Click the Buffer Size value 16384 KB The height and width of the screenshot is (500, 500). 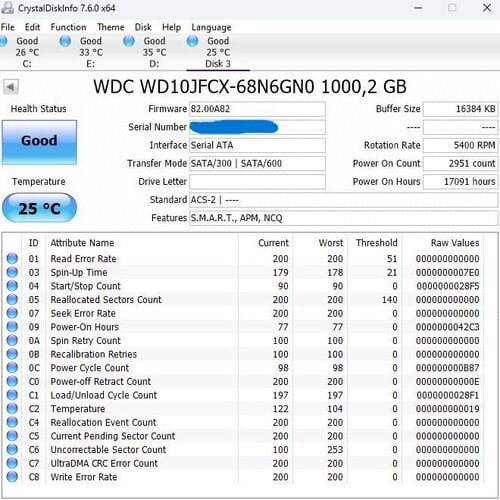[461, 109]
